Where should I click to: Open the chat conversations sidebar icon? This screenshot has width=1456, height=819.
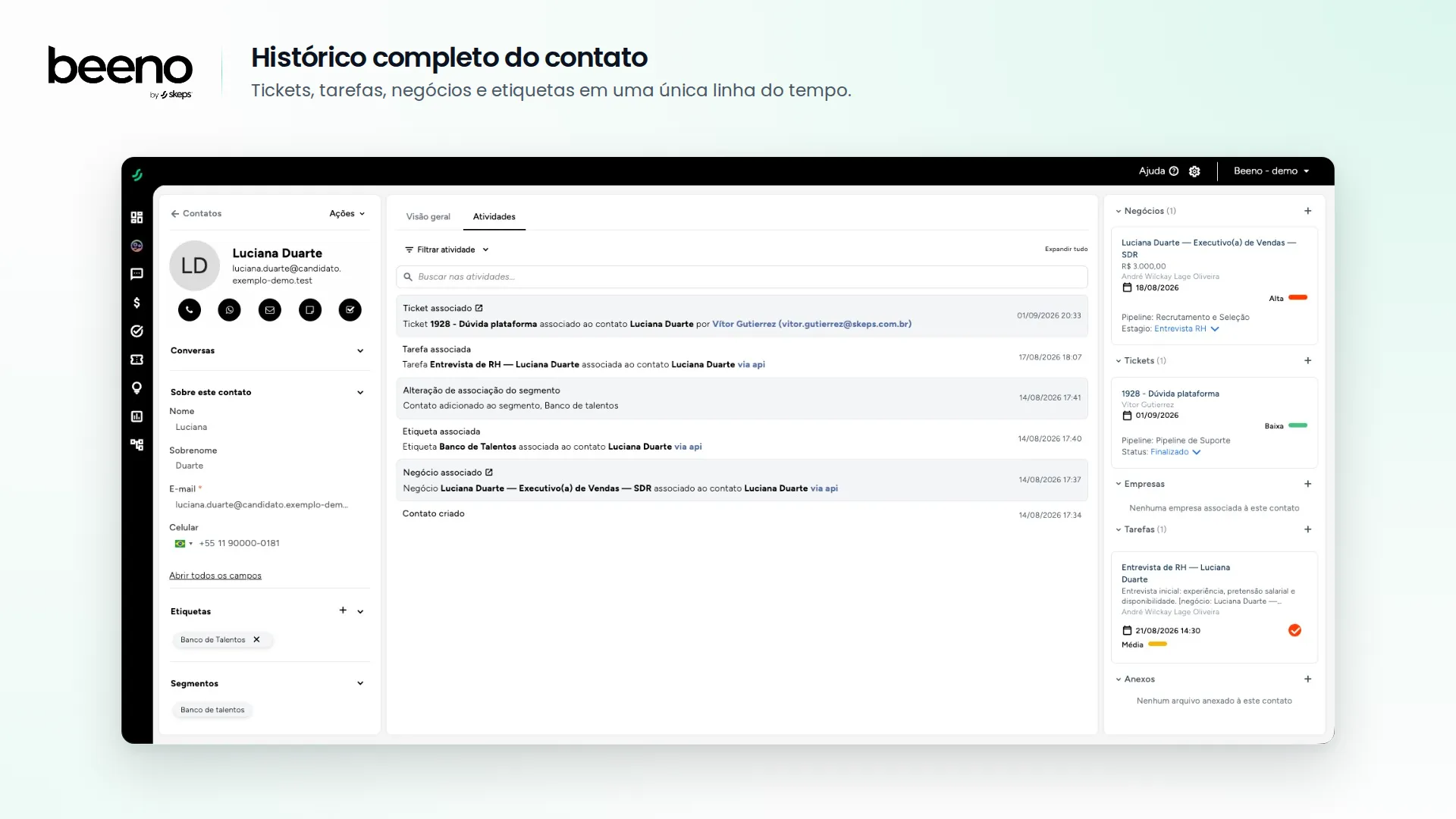point(136,274)
